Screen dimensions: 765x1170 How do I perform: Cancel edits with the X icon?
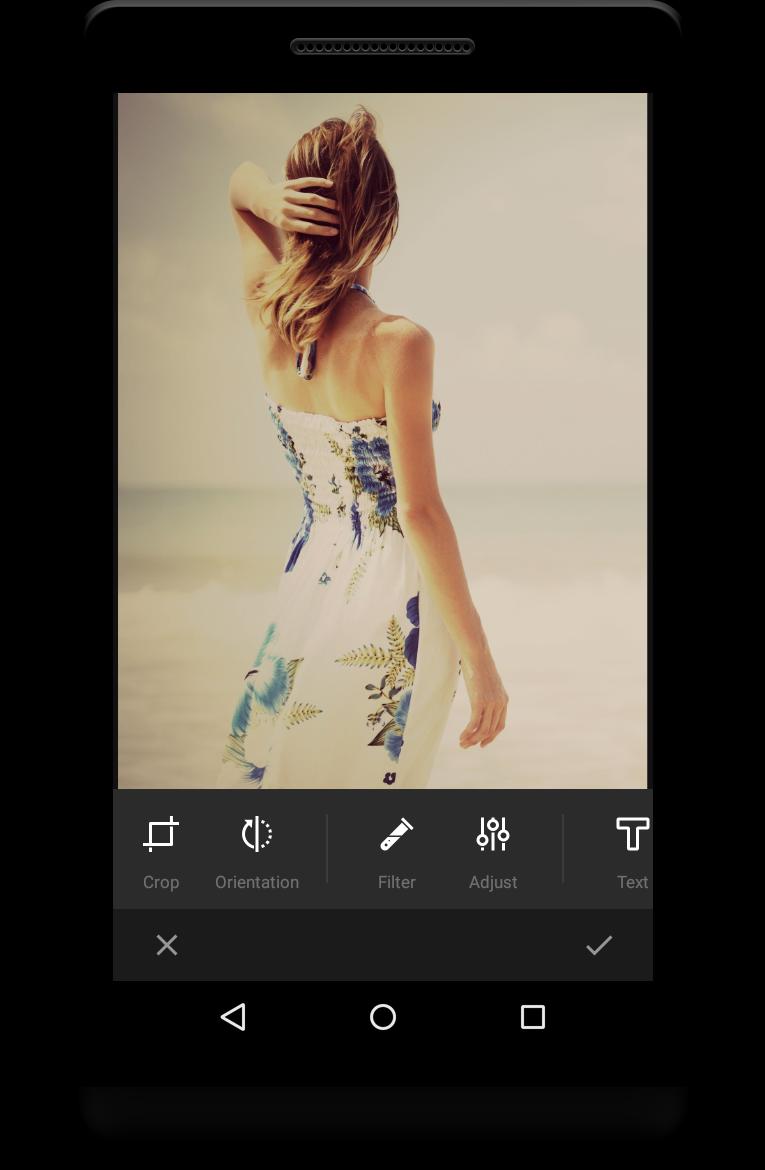[x=167, y=945]
